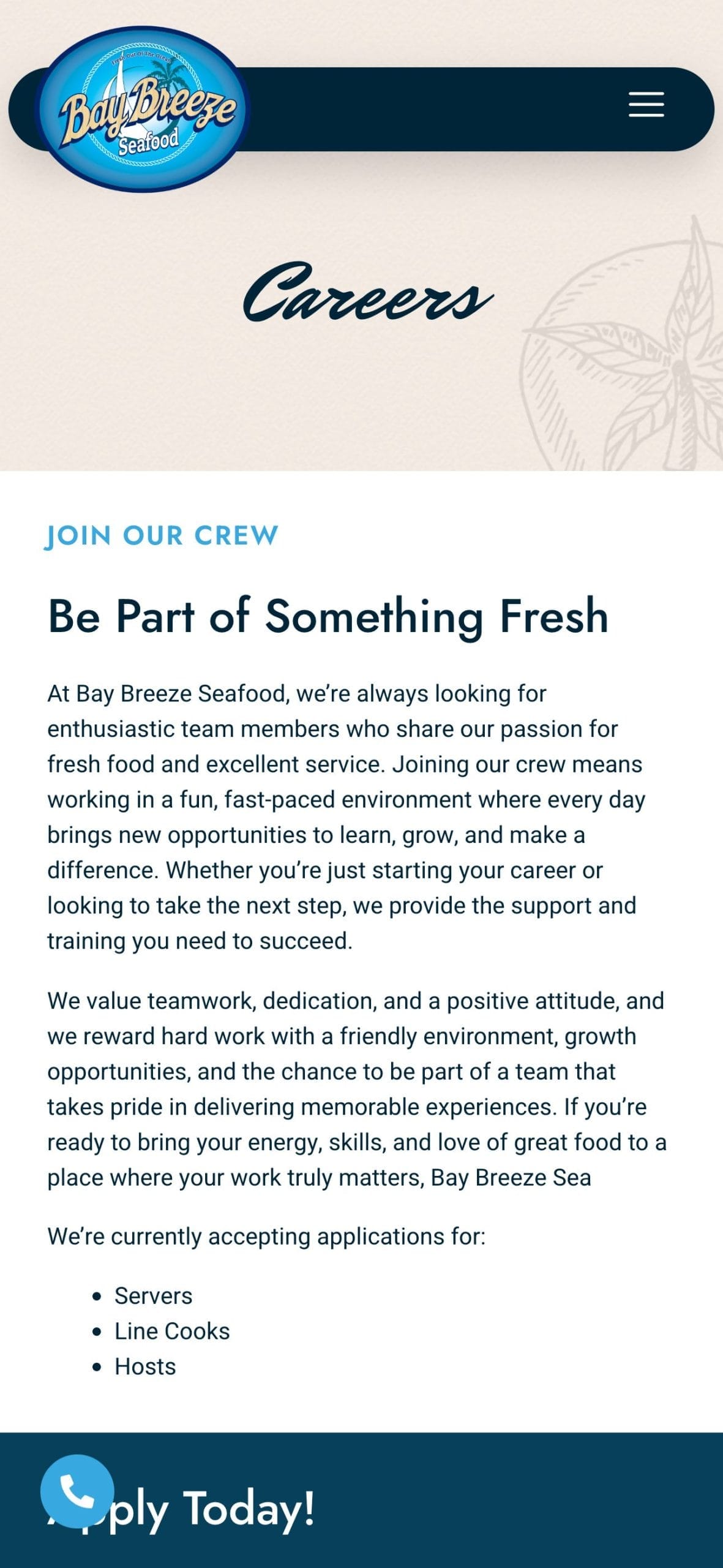
Task: Select the JOIN OUR CREW label
Action: pyautogui.click(x=162, y=535)
